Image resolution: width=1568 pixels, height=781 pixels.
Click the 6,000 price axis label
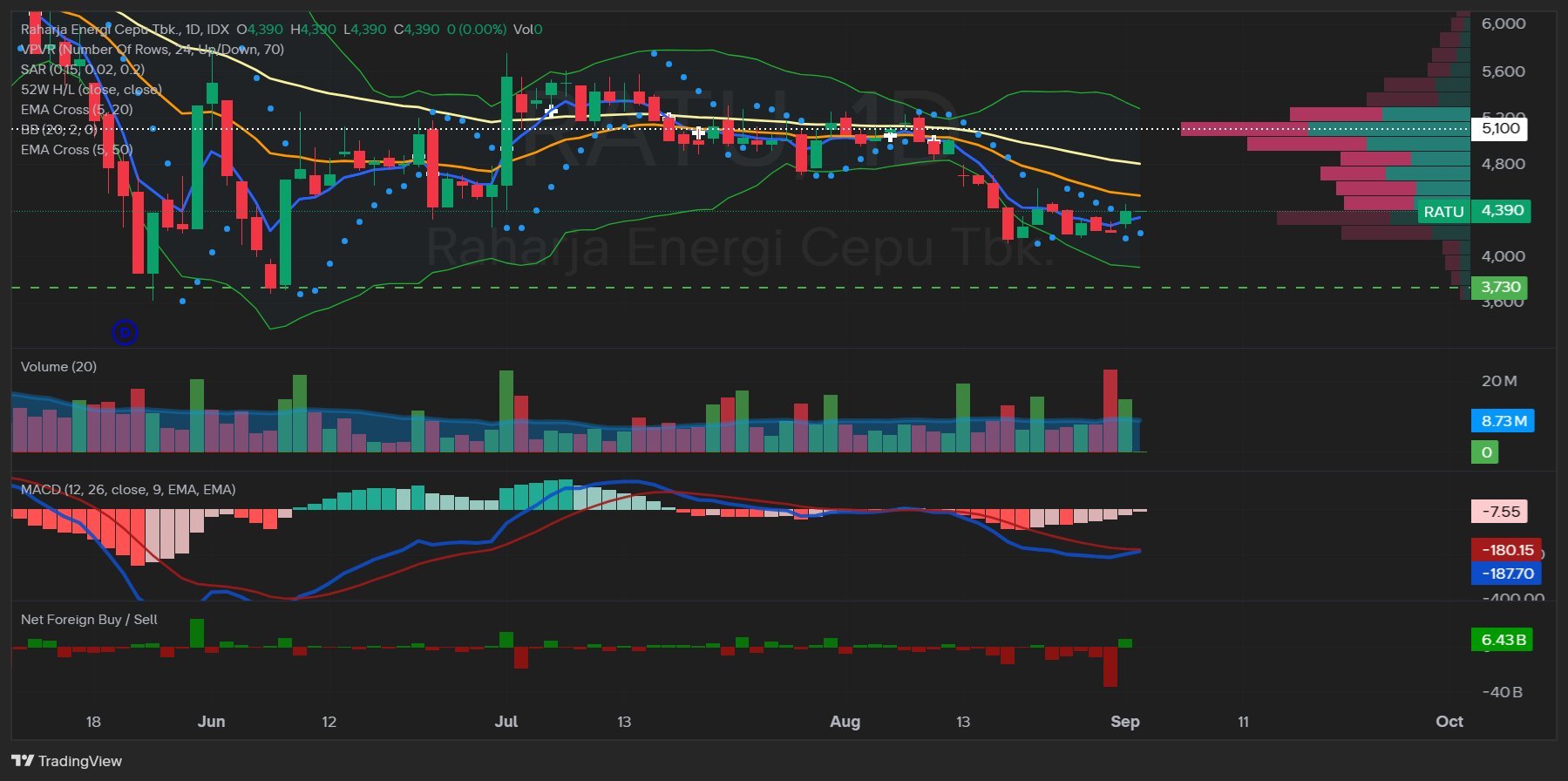[x=1504, y=24]
